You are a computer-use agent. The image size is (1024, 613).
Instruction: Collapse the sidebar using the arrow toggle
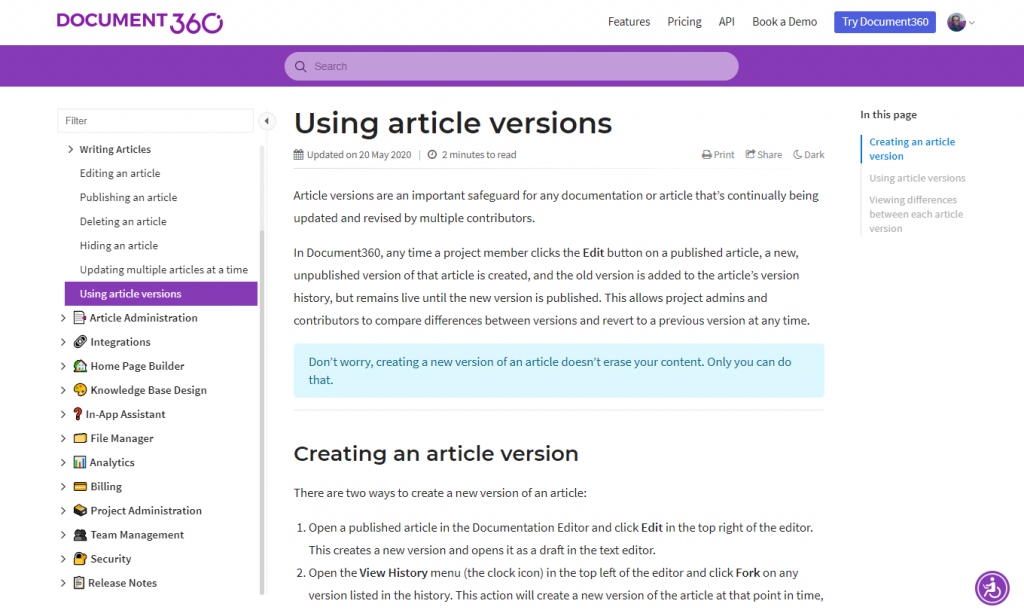[x=267, y=120]
